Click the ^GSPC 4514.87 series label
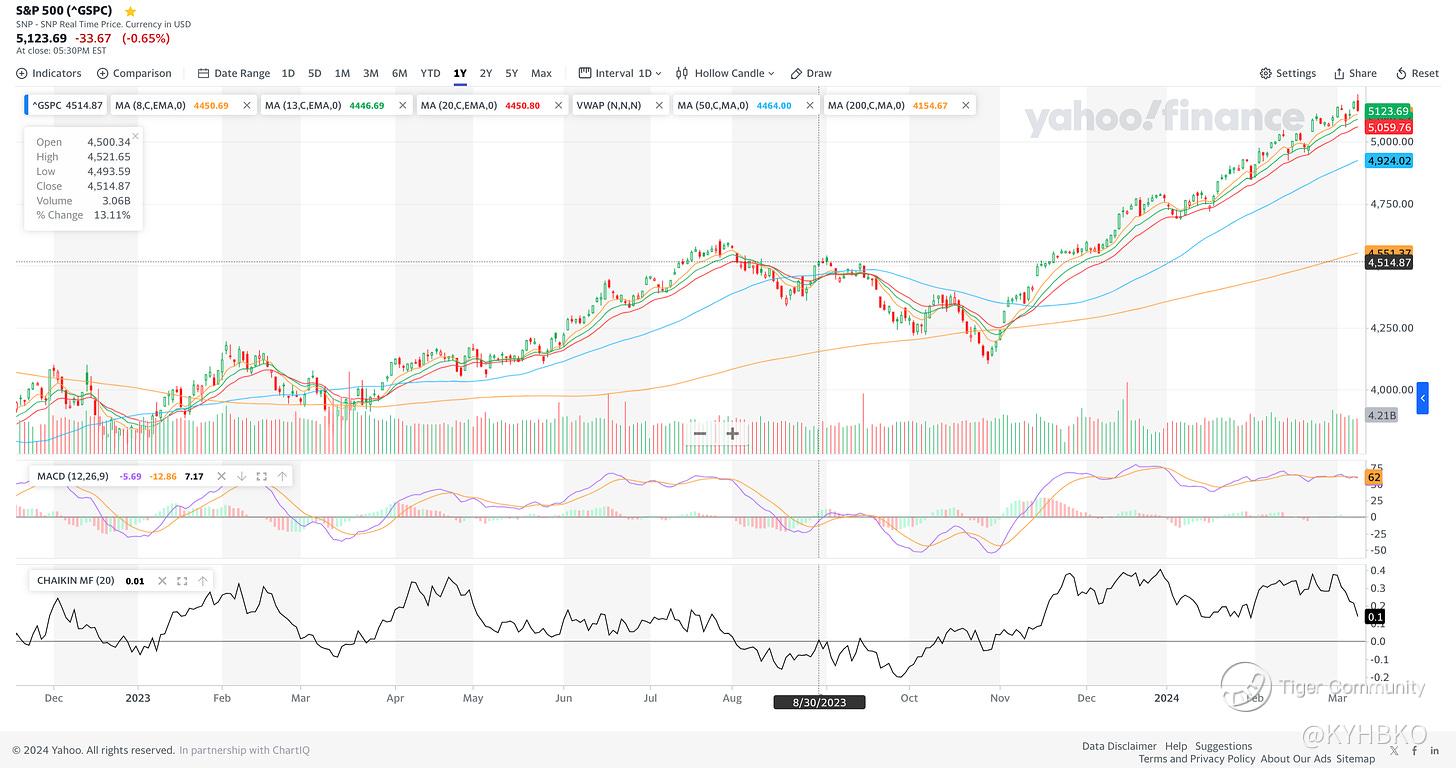This screenshot has width=1456, height=768. (66, 105)
